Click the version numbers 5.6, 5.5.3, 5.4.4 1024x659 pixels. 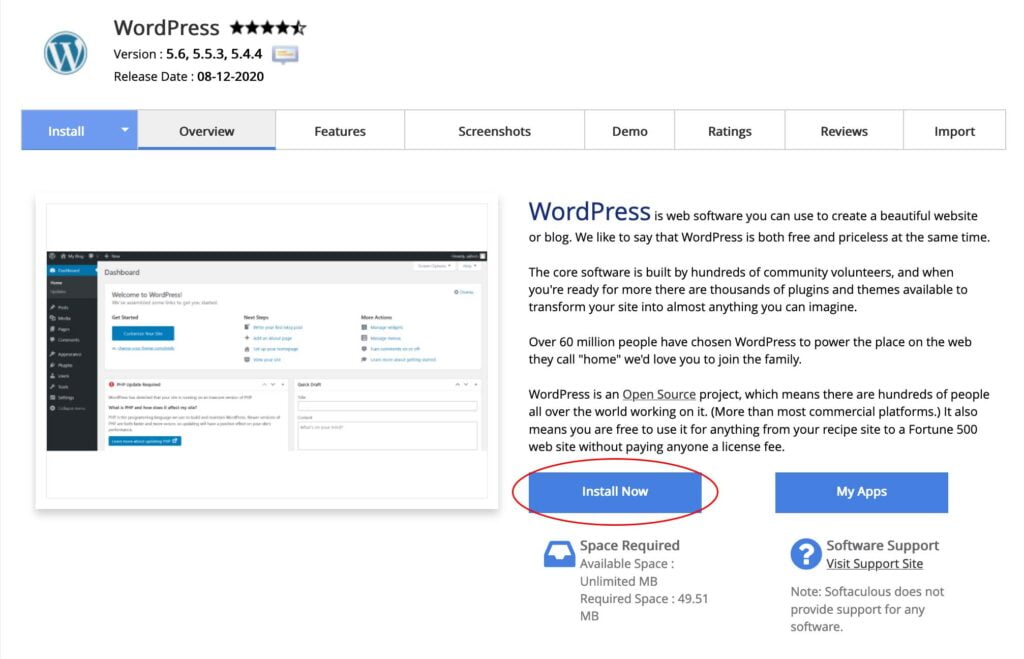(214, 54)
